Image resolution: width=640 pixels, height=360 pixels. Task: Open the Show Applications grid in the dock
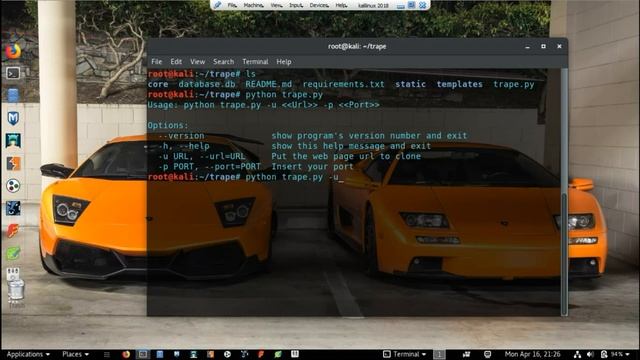tap(13, 273)
